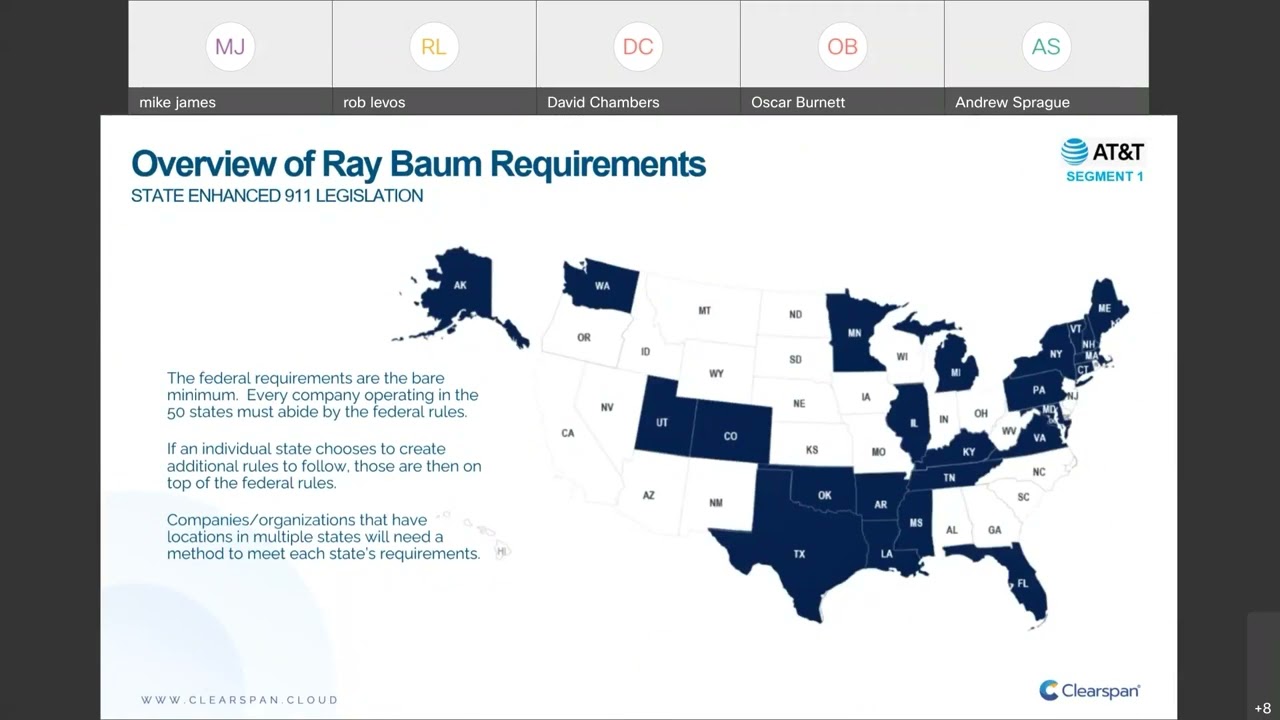Click the Arizona (AZ) state on map

649,495
